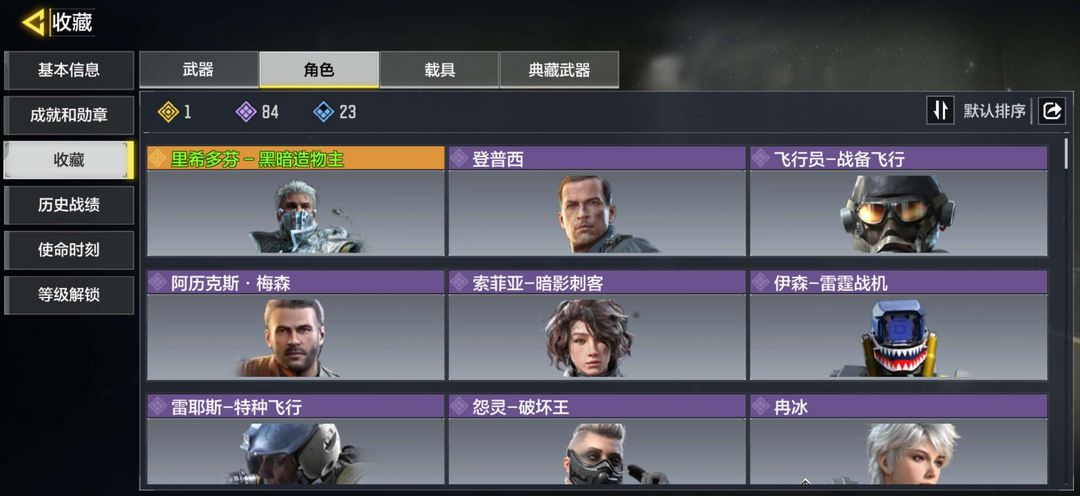Click the share export icon

(1052, 111)
